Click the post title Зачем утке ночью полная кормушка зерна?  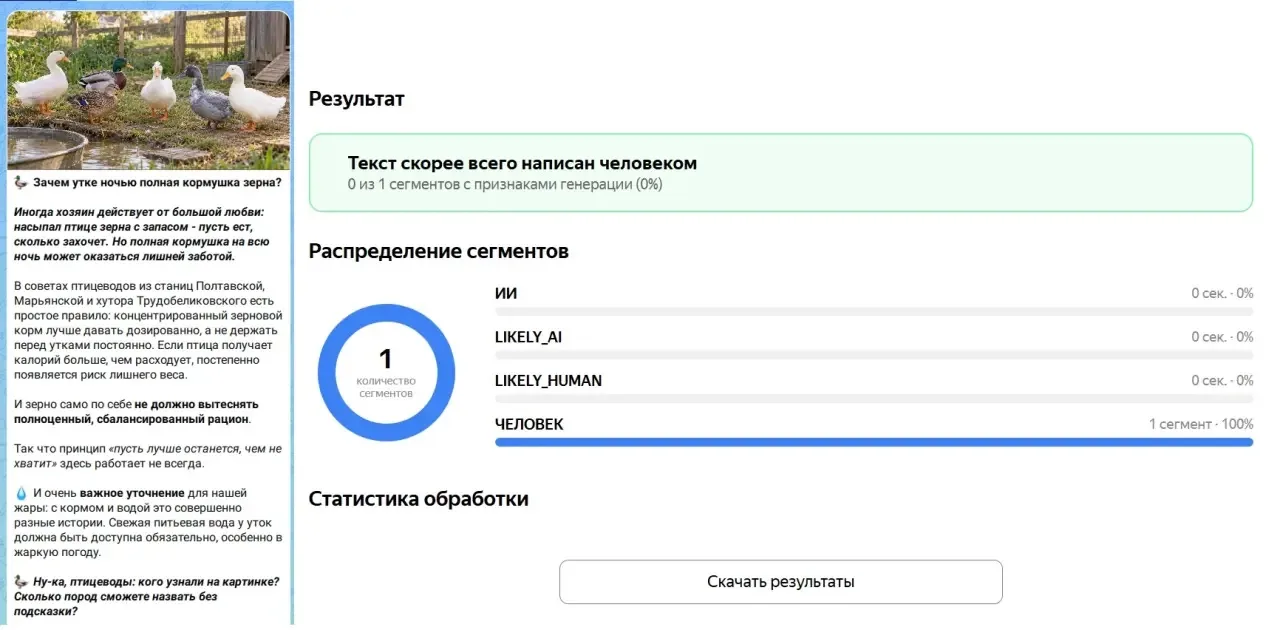click(x=157, y=182)
